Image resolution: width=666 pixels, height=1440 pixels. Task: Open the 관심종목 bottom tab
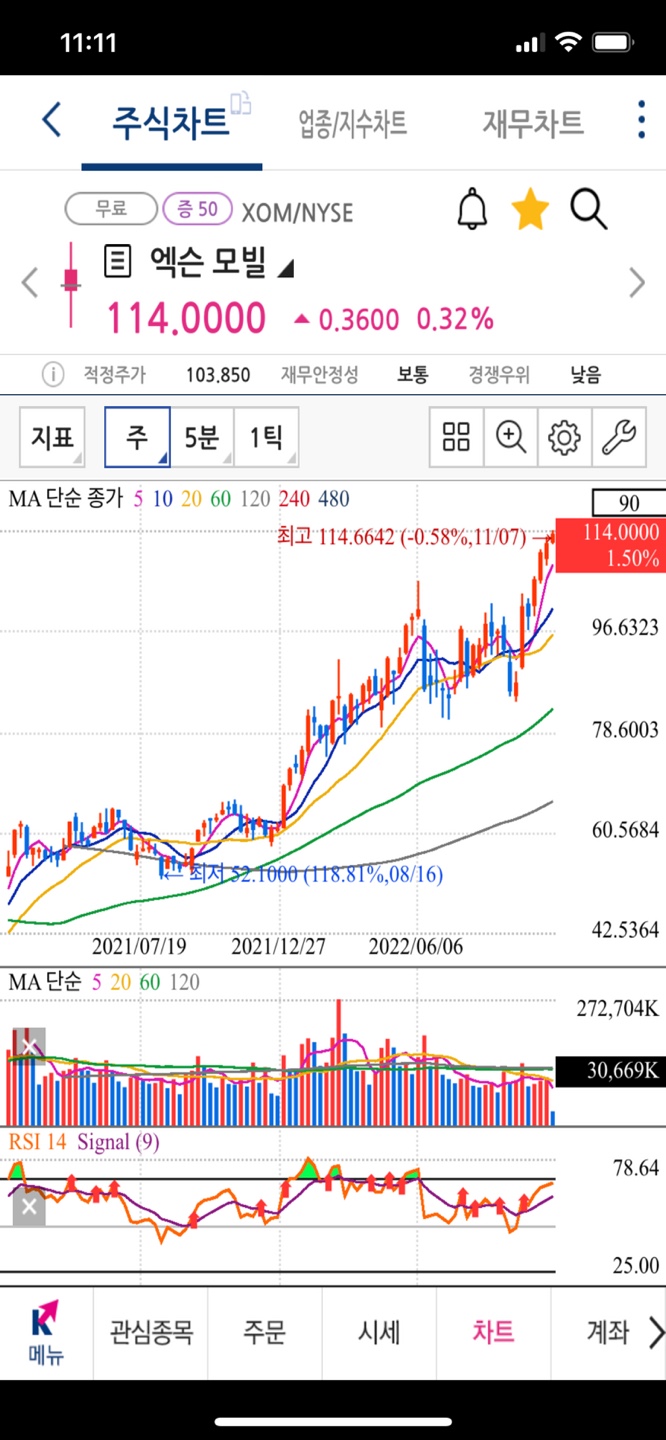pos(151,1332)
